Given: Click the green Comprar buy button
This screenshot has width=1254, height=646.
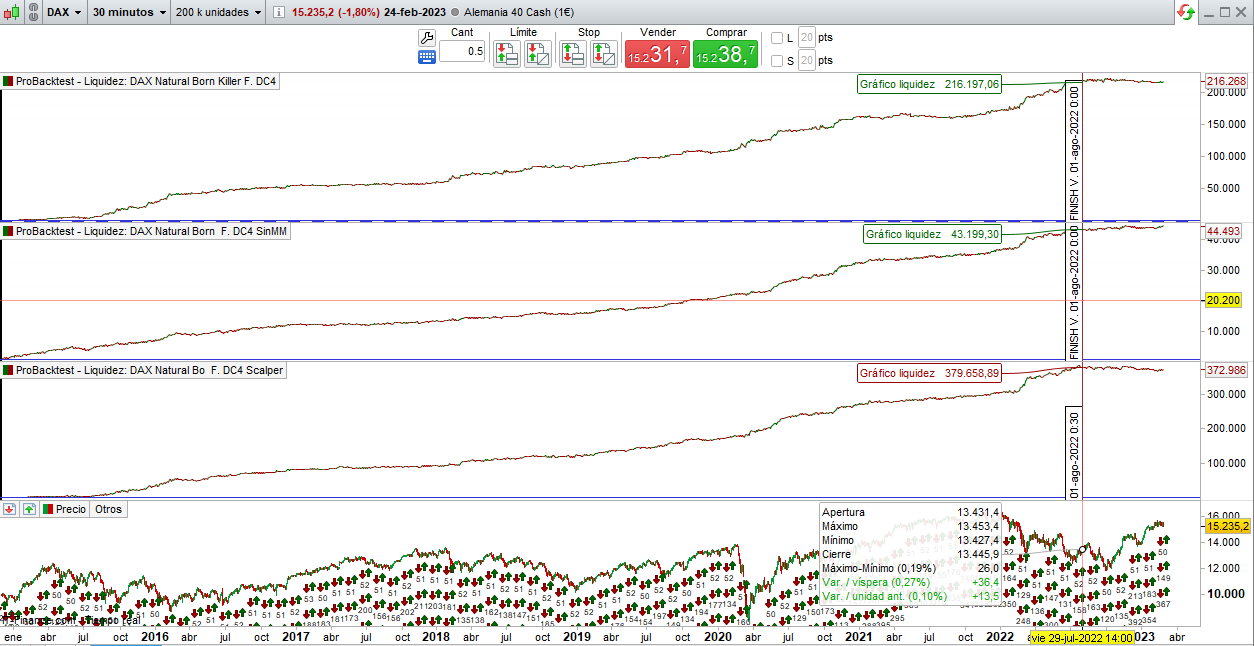Looking at the screenshot, I should [x=726, y=54].
